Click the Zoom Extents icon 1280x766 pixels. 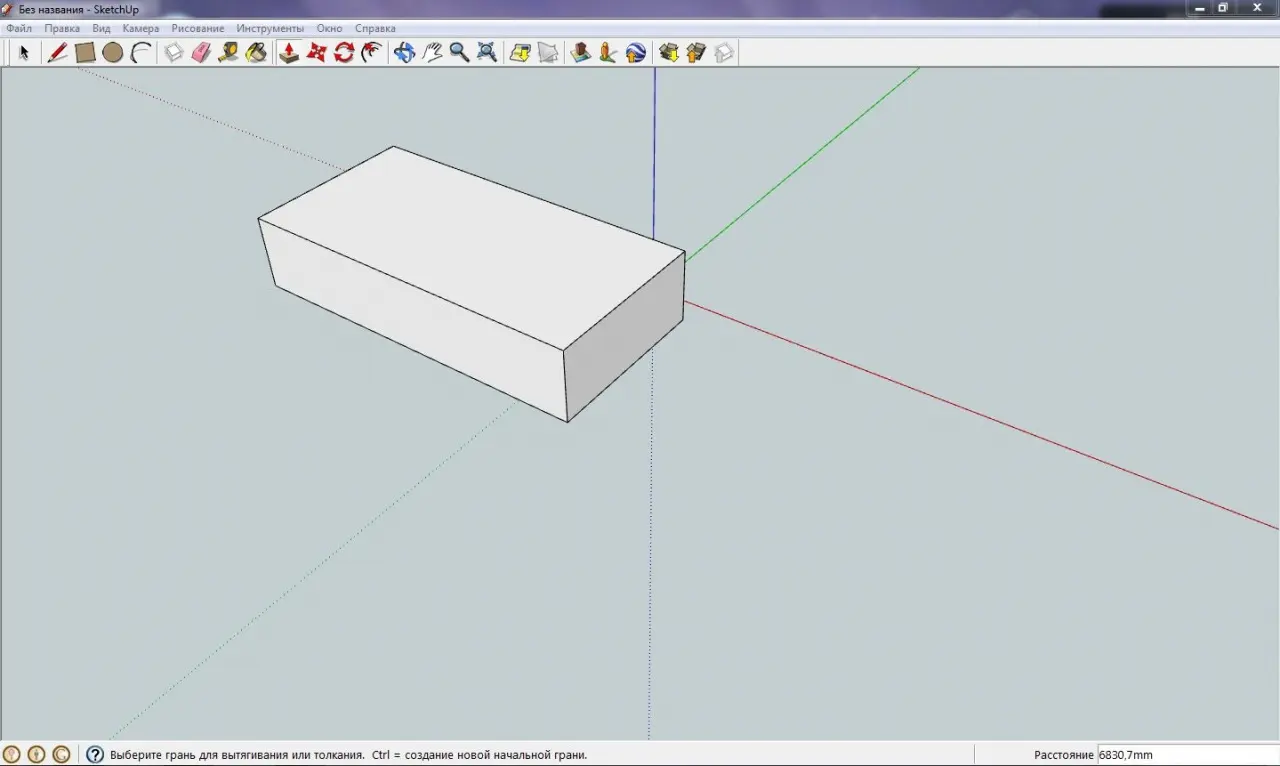pos(487,53)
